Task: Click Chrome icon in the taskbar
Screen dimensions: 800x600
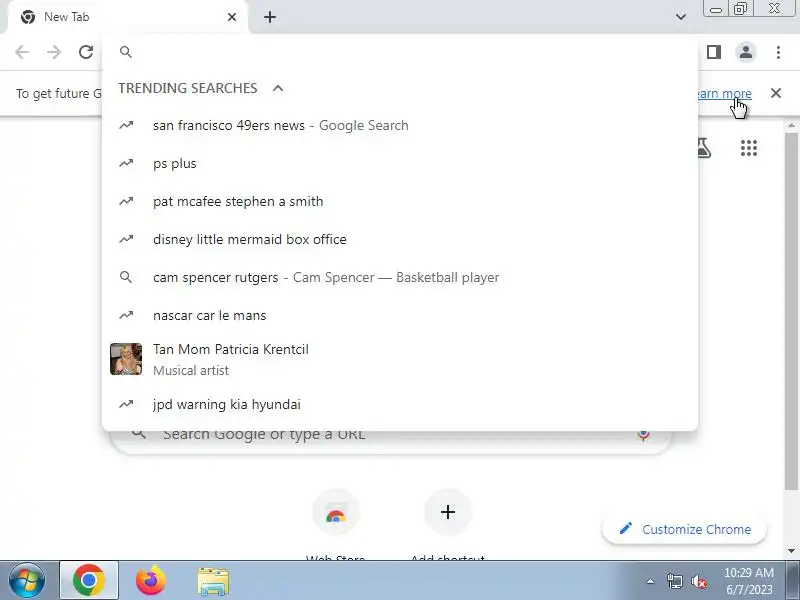Action: tap(89, 581)
